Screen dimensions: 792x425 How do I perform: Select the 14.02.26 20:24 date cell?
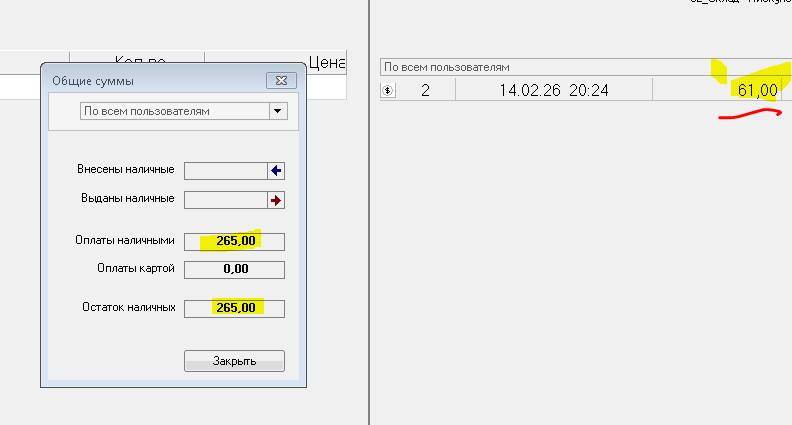553,91
